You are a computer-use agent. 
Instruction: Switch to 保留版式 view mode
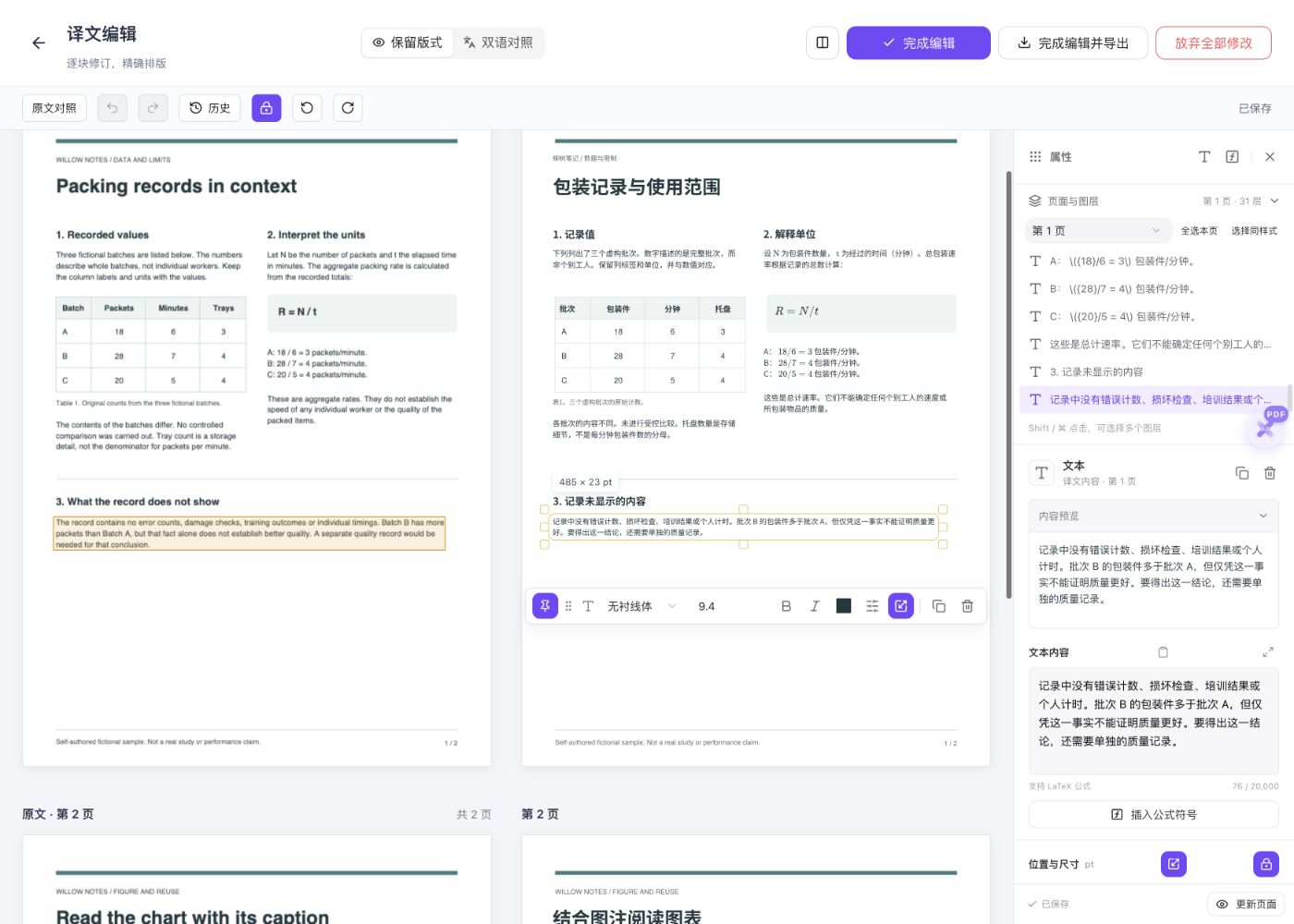pos(408,43)
